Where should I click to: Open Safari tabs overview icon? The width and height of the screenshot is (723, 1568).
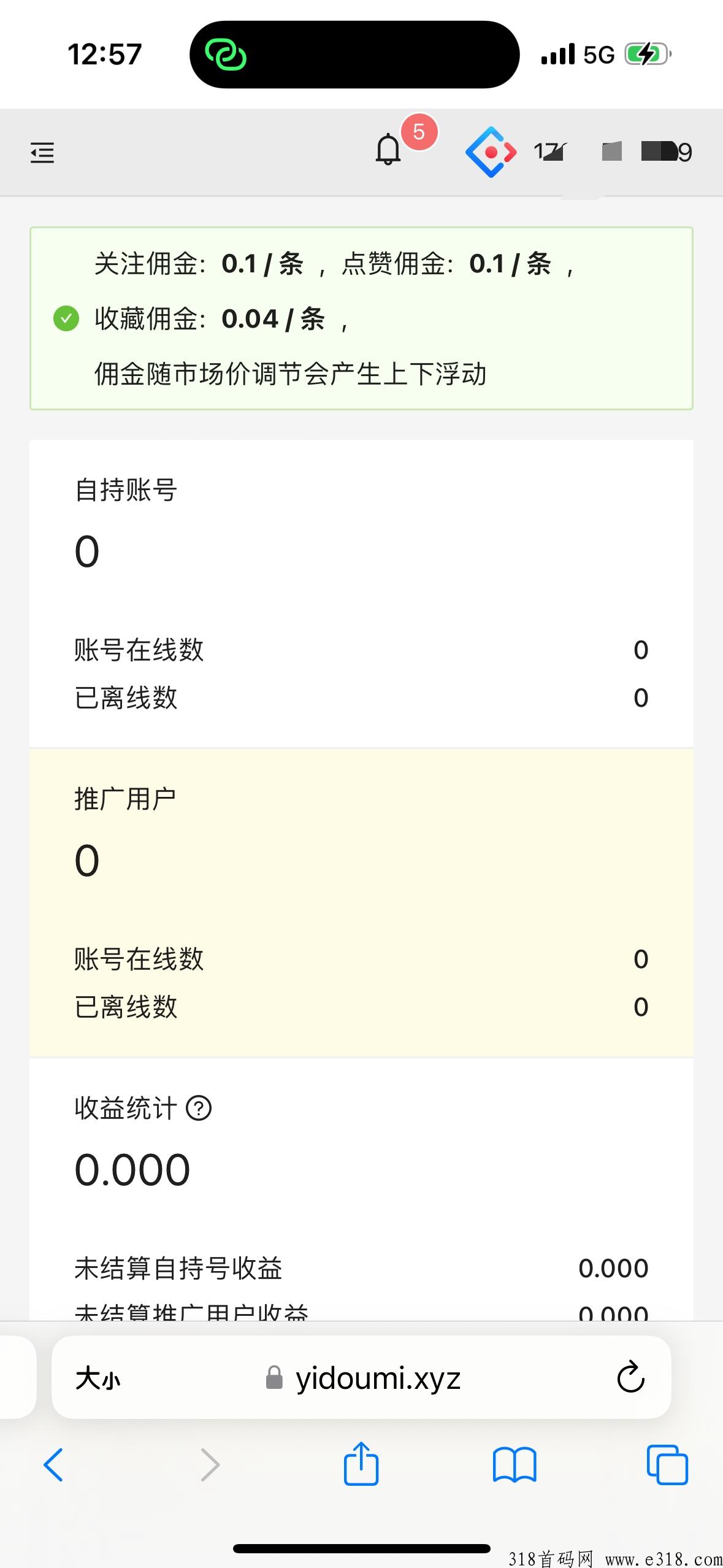667,1465
